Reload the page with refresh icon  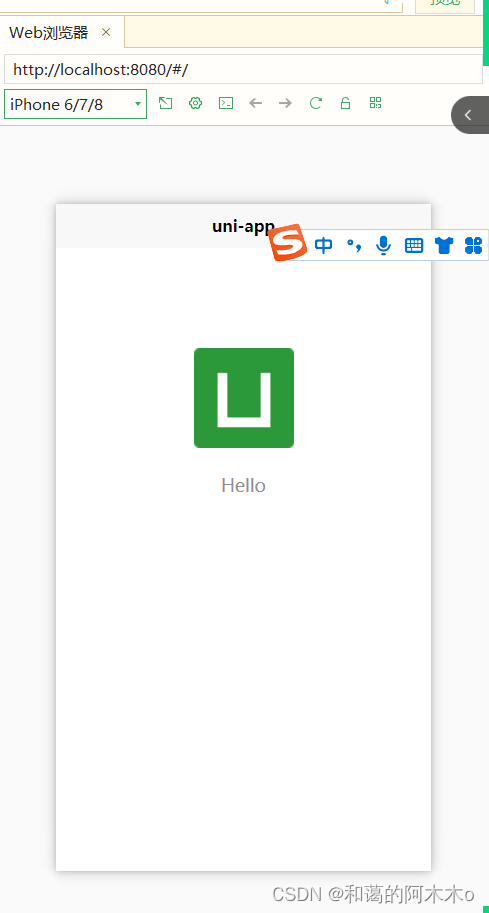(316, 103)
